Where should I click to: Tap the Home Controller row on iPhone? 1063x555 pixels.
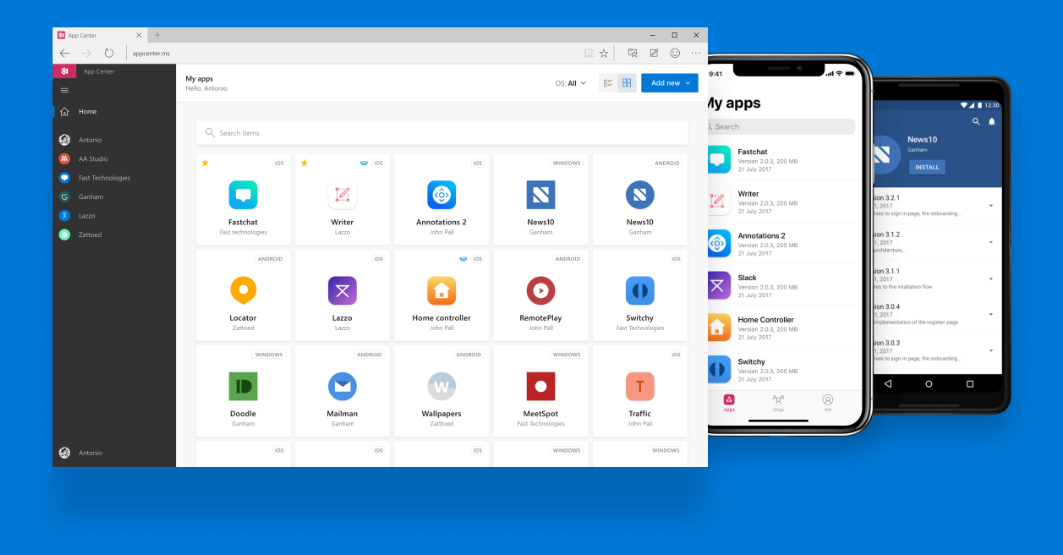[784, 327]
